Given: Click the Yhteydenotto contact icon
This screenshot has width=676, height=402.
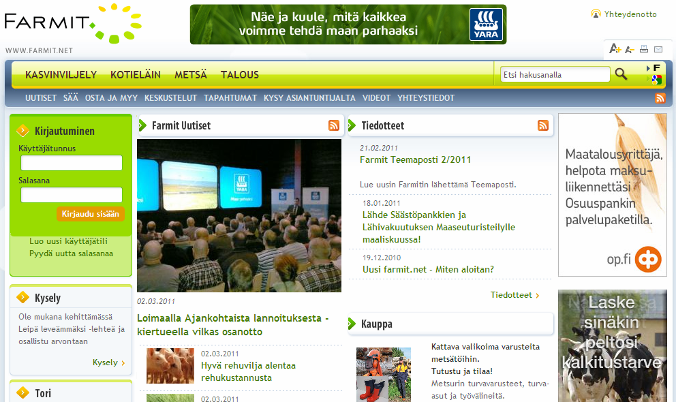Looking at the screenshot, I should pos(595,14).
